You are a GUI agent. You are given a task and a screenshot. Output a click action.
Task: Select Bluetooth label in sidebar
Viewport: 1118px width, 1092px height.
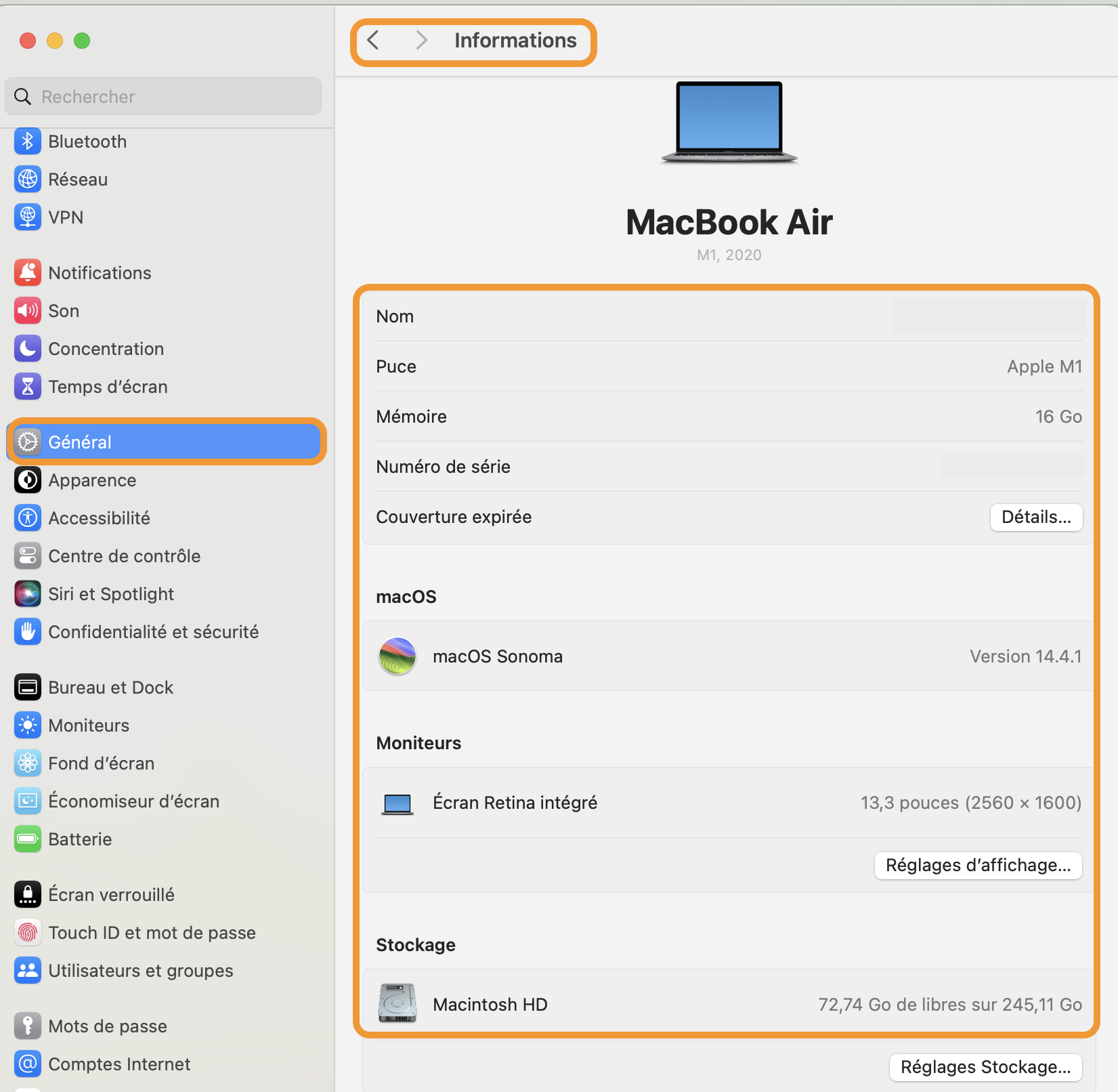point(87,141)
